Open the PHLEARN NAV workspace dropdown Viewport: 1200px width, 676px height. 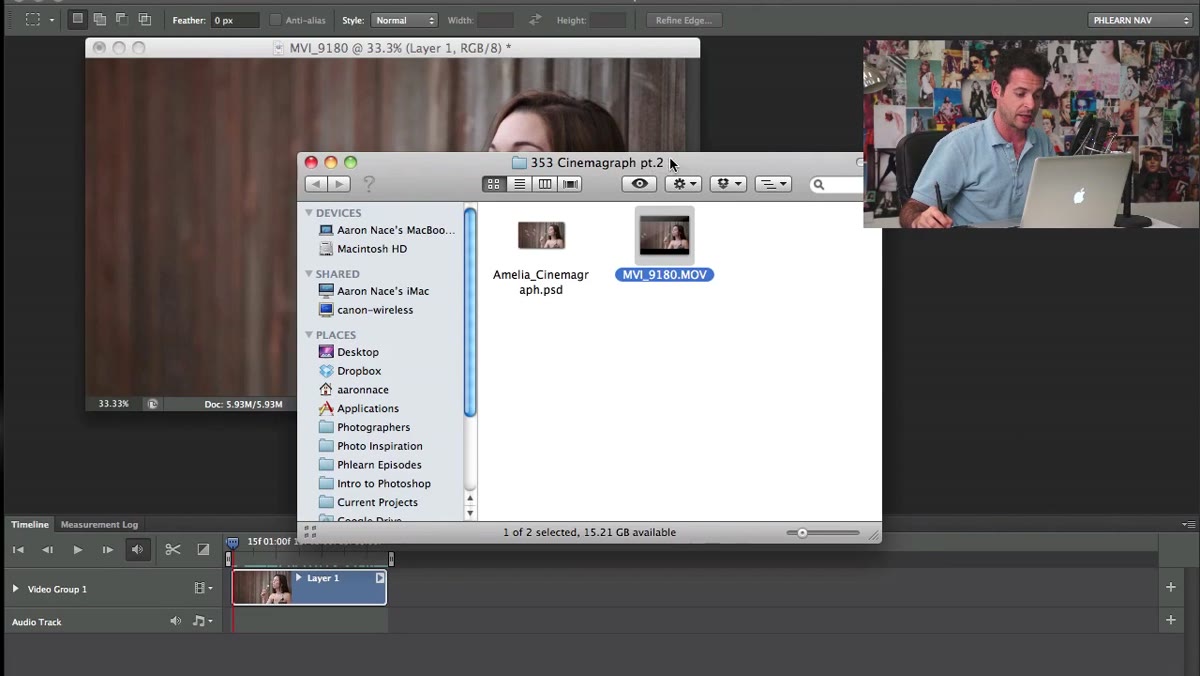coord(1140,20)
